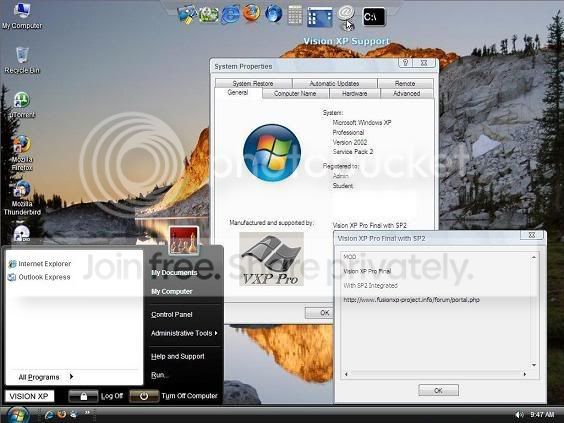This screenshot has width=564, height=423.
Task: Click scroll up arrow in support info box
Action: point(534,257)
